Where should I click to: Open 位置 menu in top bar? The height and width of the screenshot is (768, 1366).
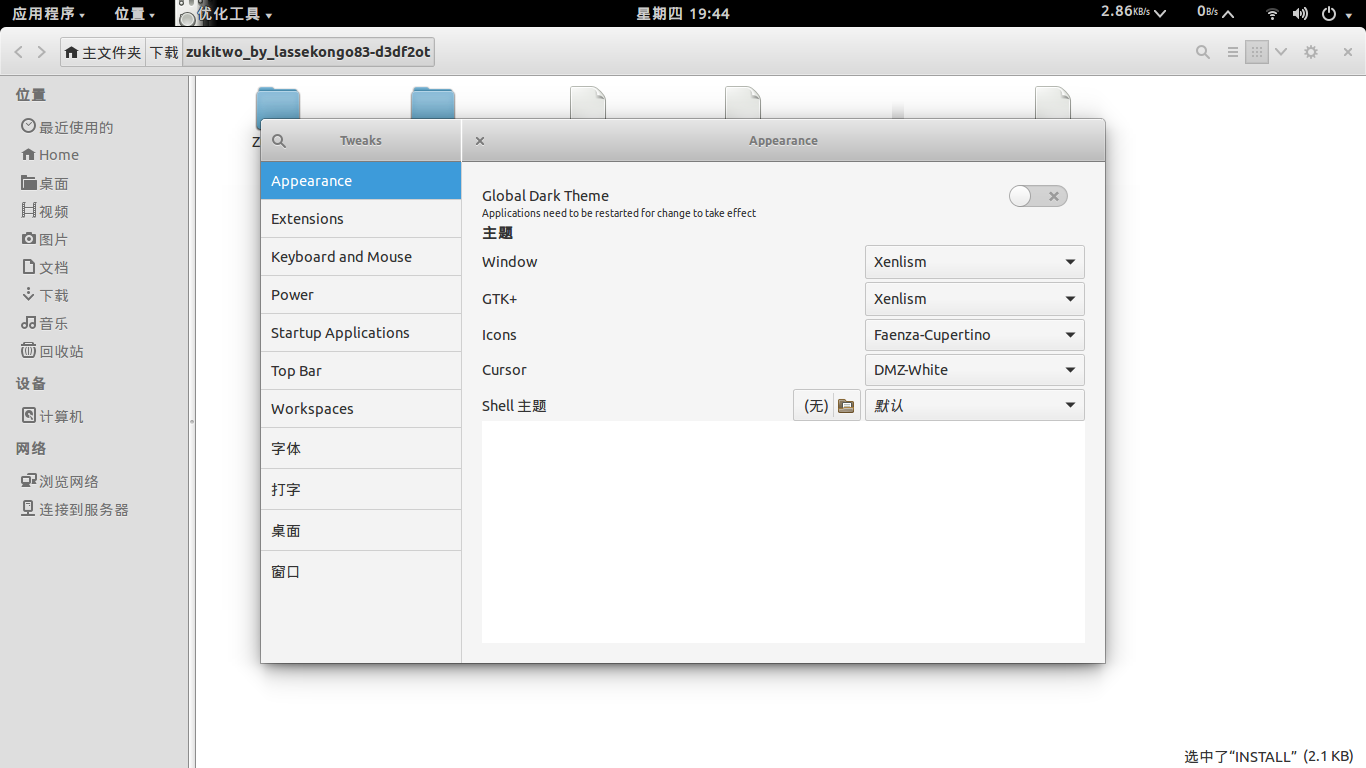coord(135,14)
